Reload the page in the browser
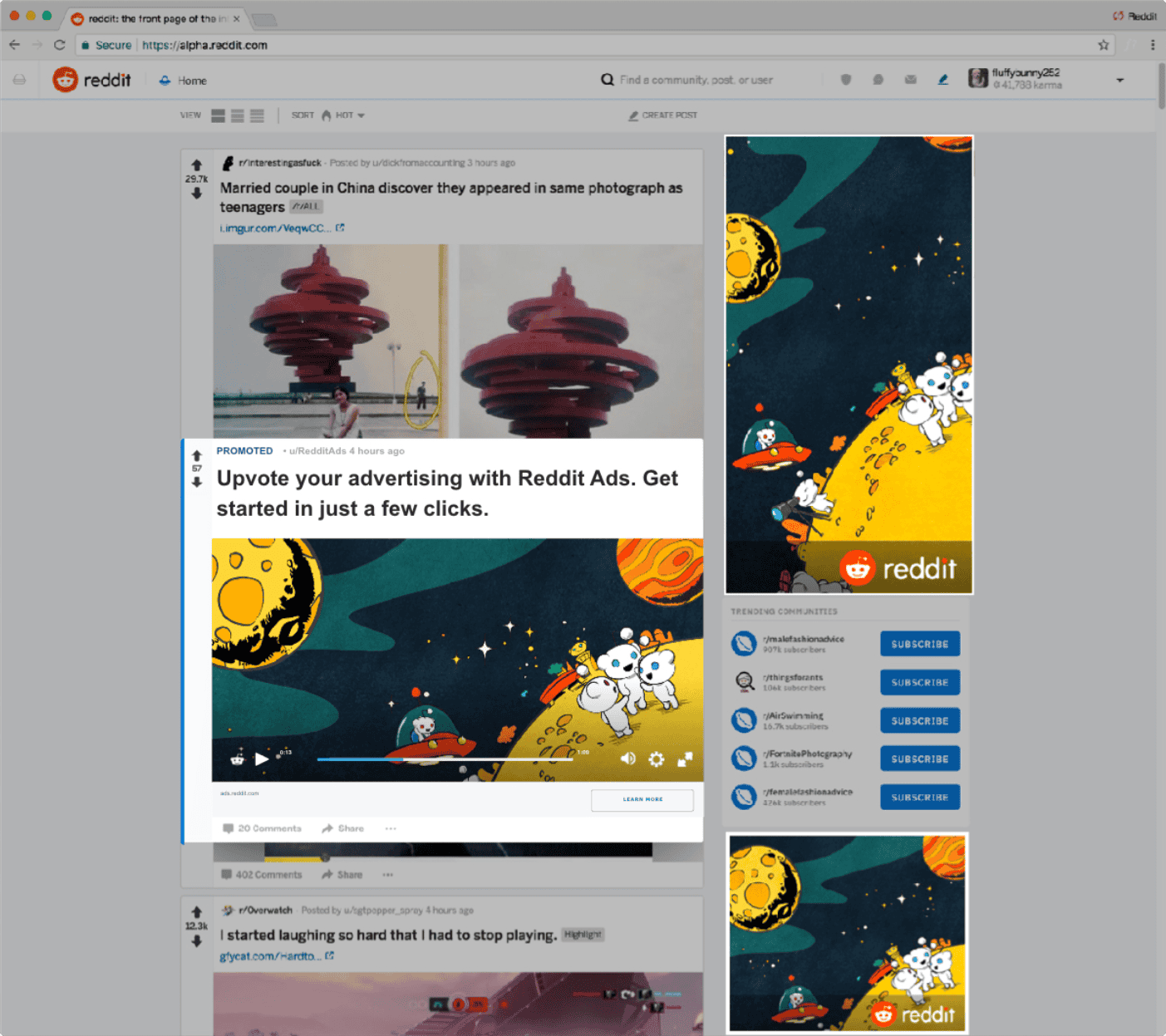Screen dimensions: 1166x1036 click(x=59, y=45)
